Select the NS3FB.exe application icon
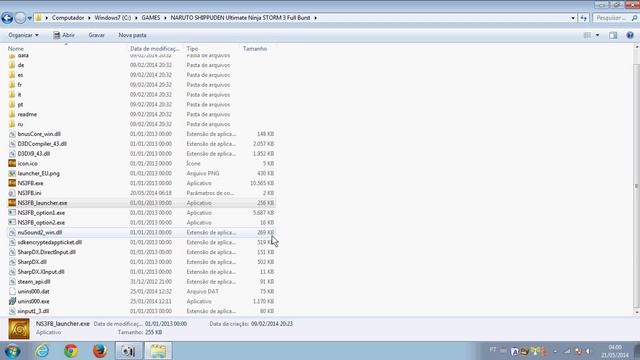 coord(12,183)
